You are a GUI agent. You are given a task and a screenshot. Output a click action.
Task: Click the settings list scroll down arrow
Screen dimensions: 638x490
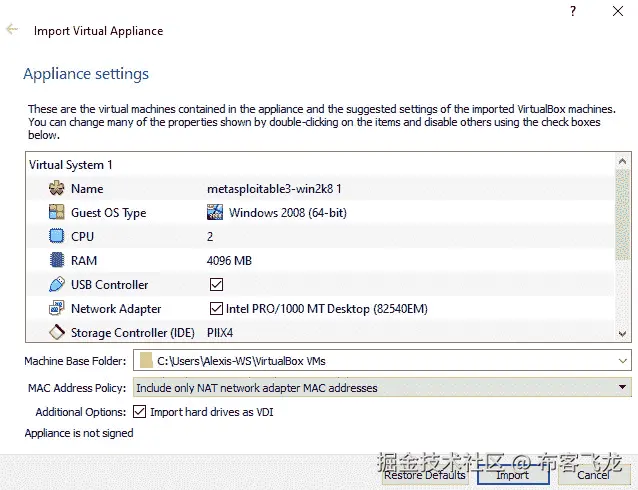coord(622,334)
